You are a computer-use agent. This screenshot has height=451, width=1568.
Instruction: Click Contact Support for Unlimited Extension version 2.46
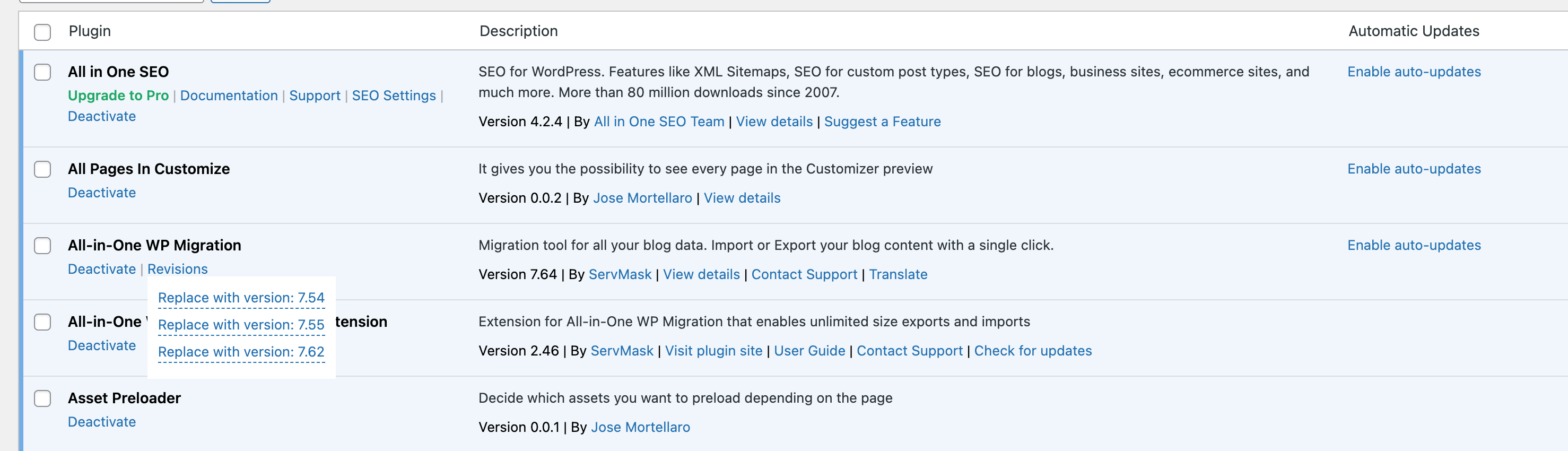(x=909, y=351)
